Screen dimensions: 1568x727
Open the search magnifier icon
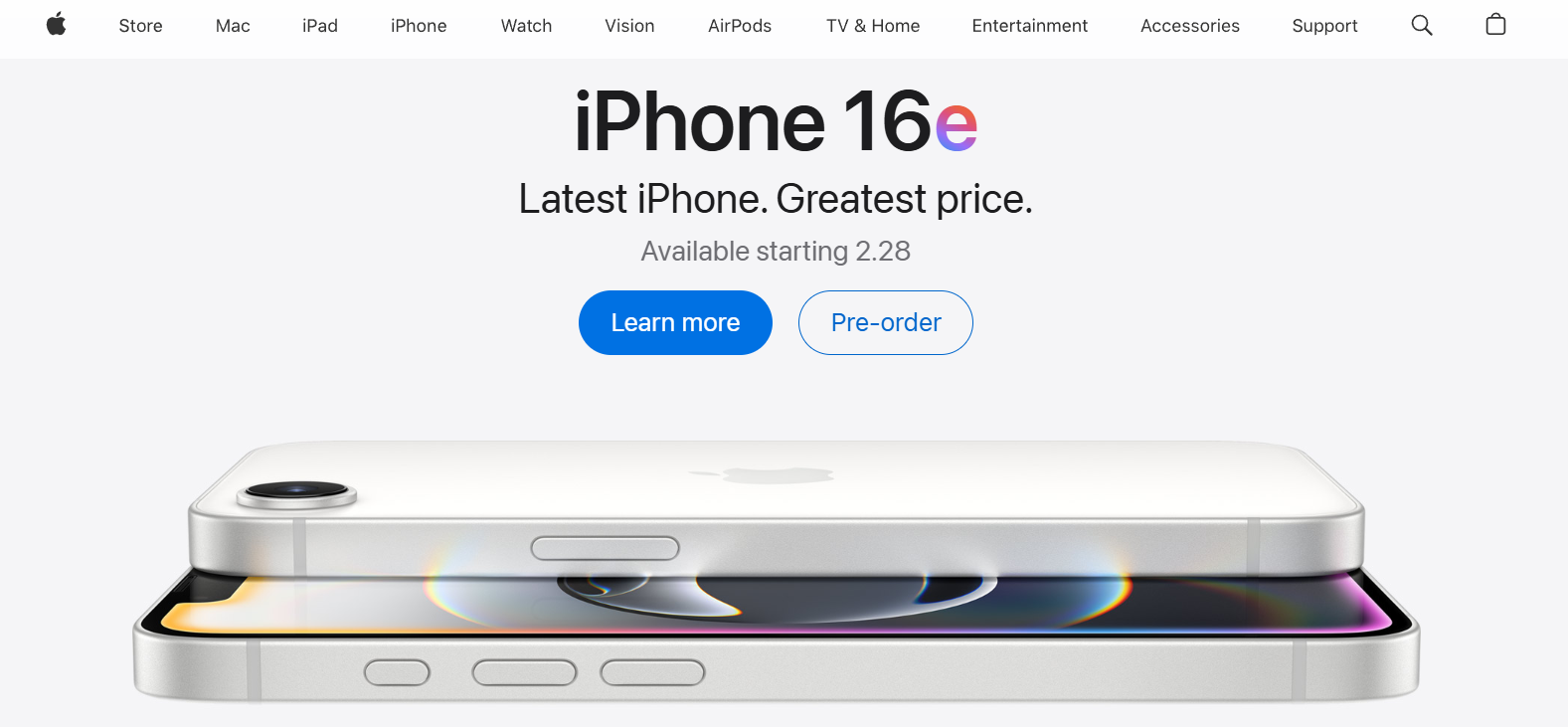point(1422,25)
